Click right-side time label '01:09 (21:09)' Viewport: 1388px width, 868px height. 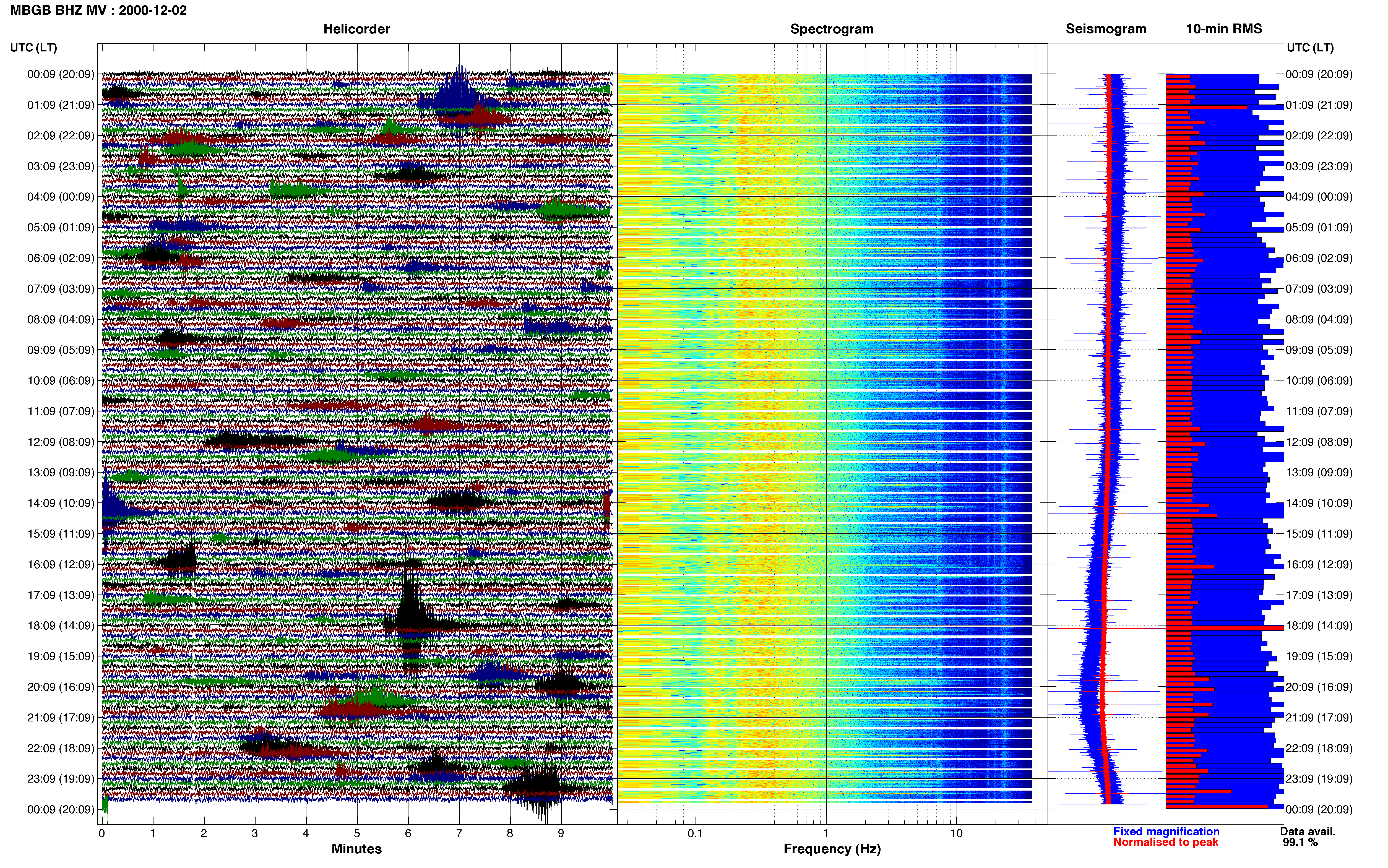[1319, 105]
